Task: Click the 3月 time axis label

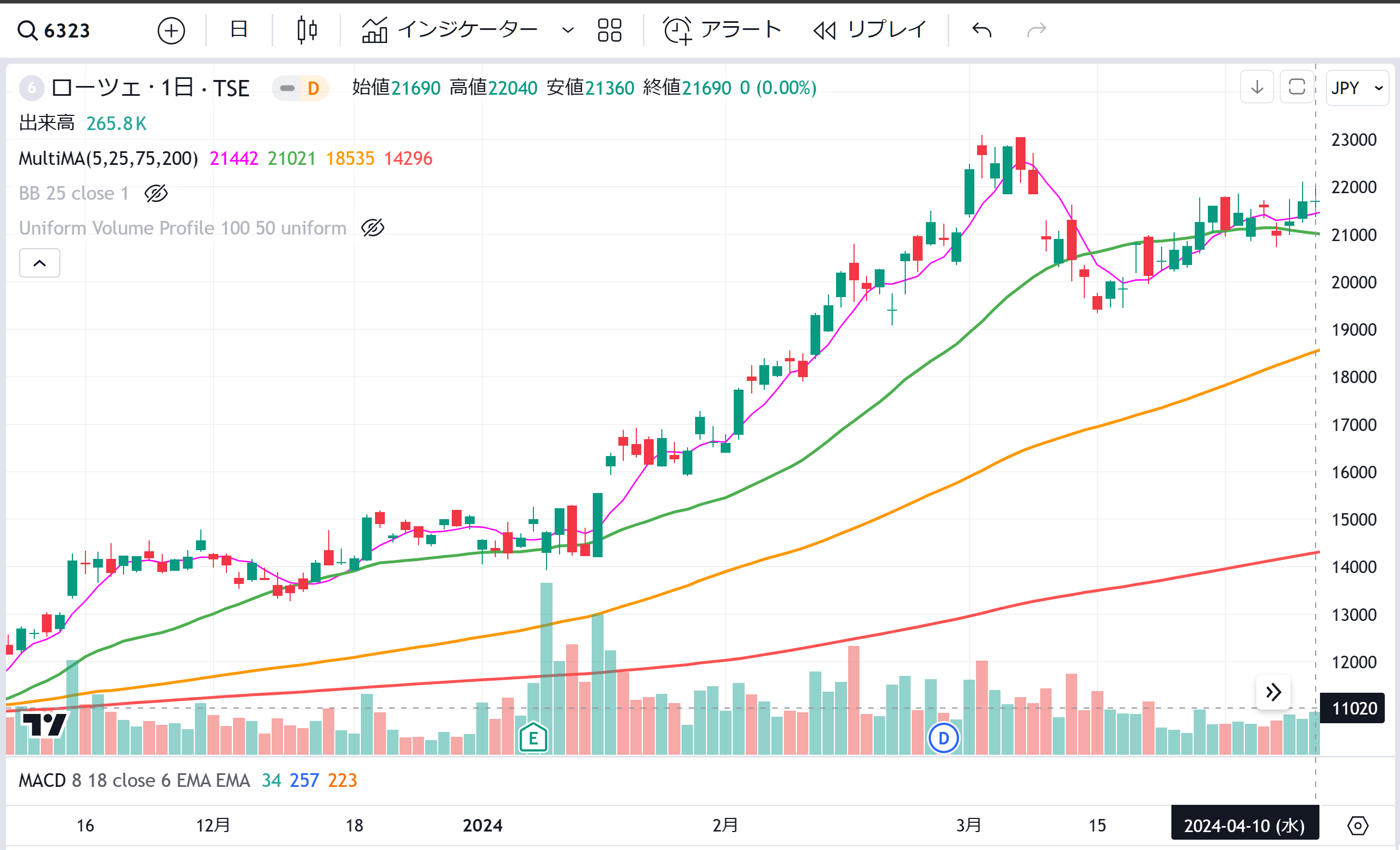Action: [969, 826]
